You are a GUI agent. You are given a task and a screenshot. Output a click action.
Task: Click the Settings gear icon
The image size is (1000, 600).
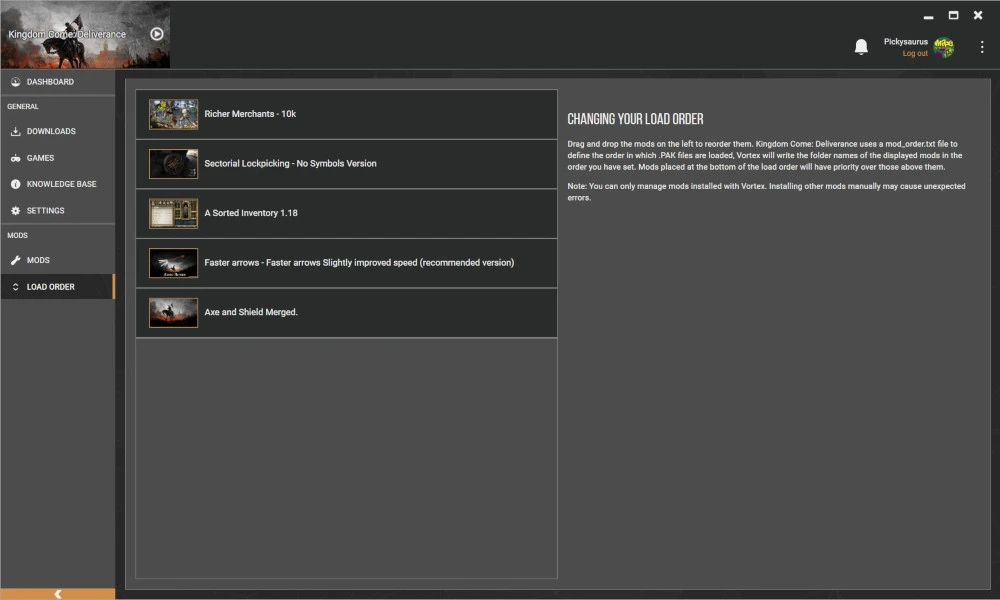point(15,210)
